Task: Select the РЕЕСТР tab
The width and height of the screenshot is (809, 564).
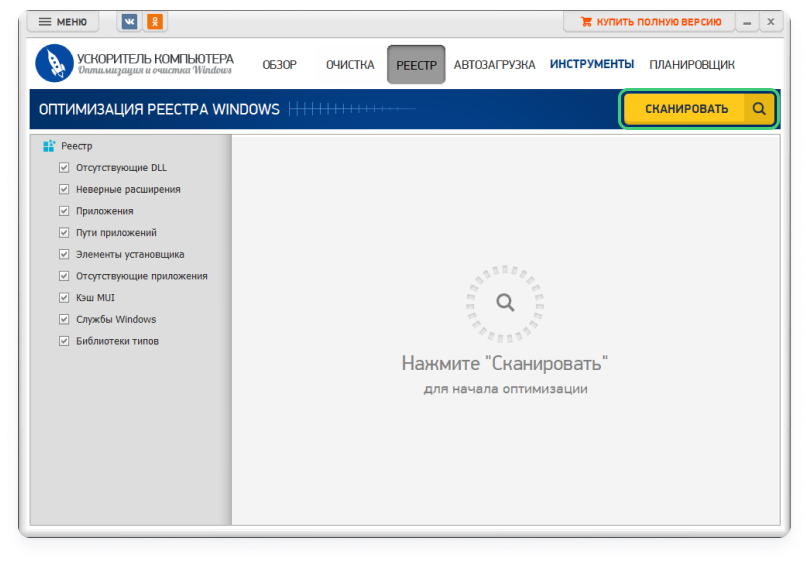Action: (416, 65)
